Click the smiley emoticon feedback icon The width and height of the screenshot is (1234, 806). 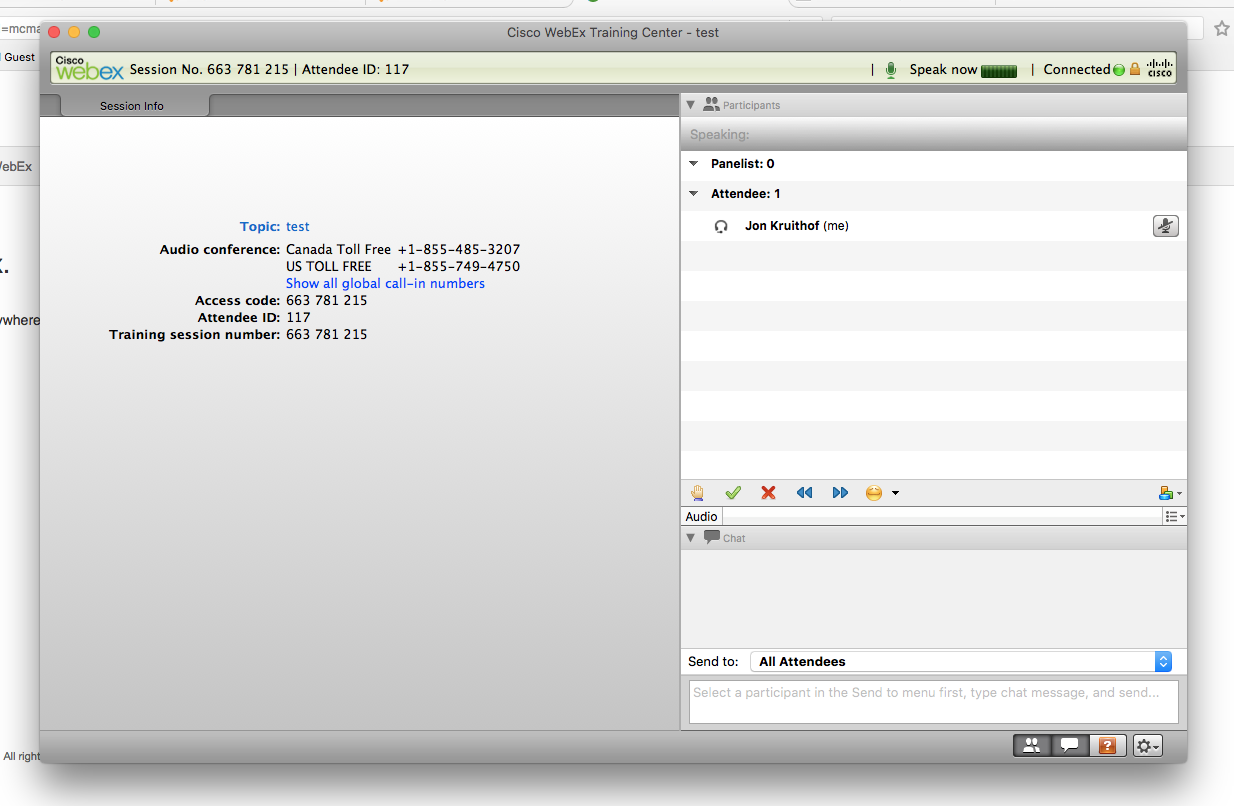(874, 493)
